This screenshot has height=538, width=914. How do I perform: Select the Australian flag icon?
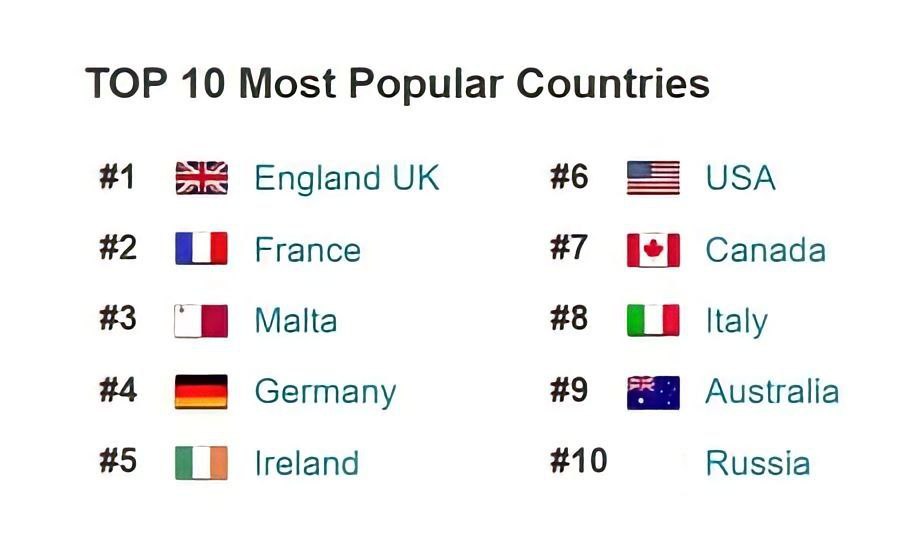(653, 392)
